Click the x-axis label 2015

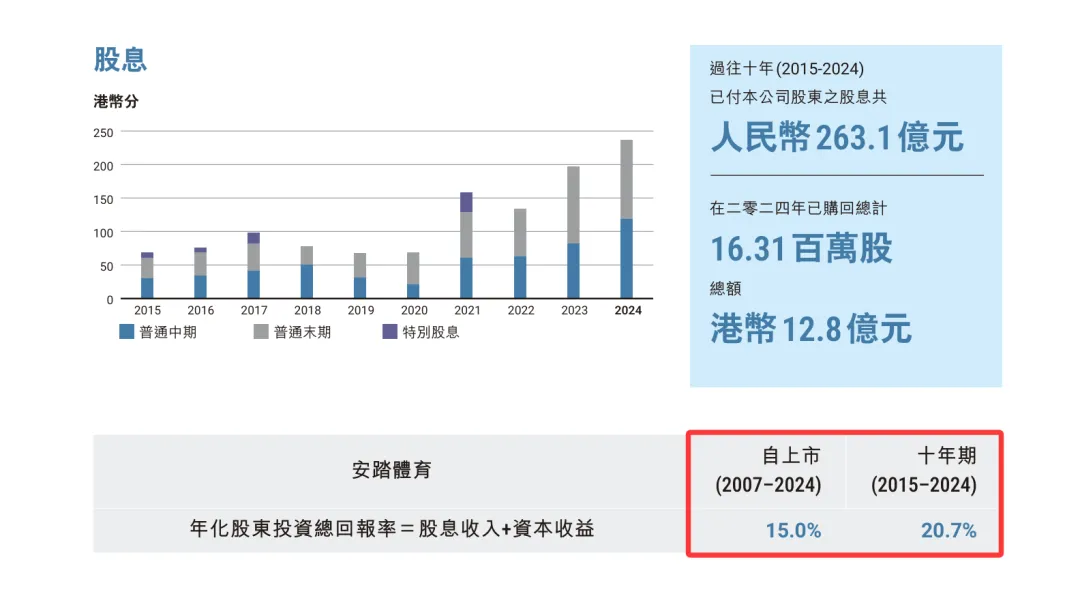pos(147,311)
